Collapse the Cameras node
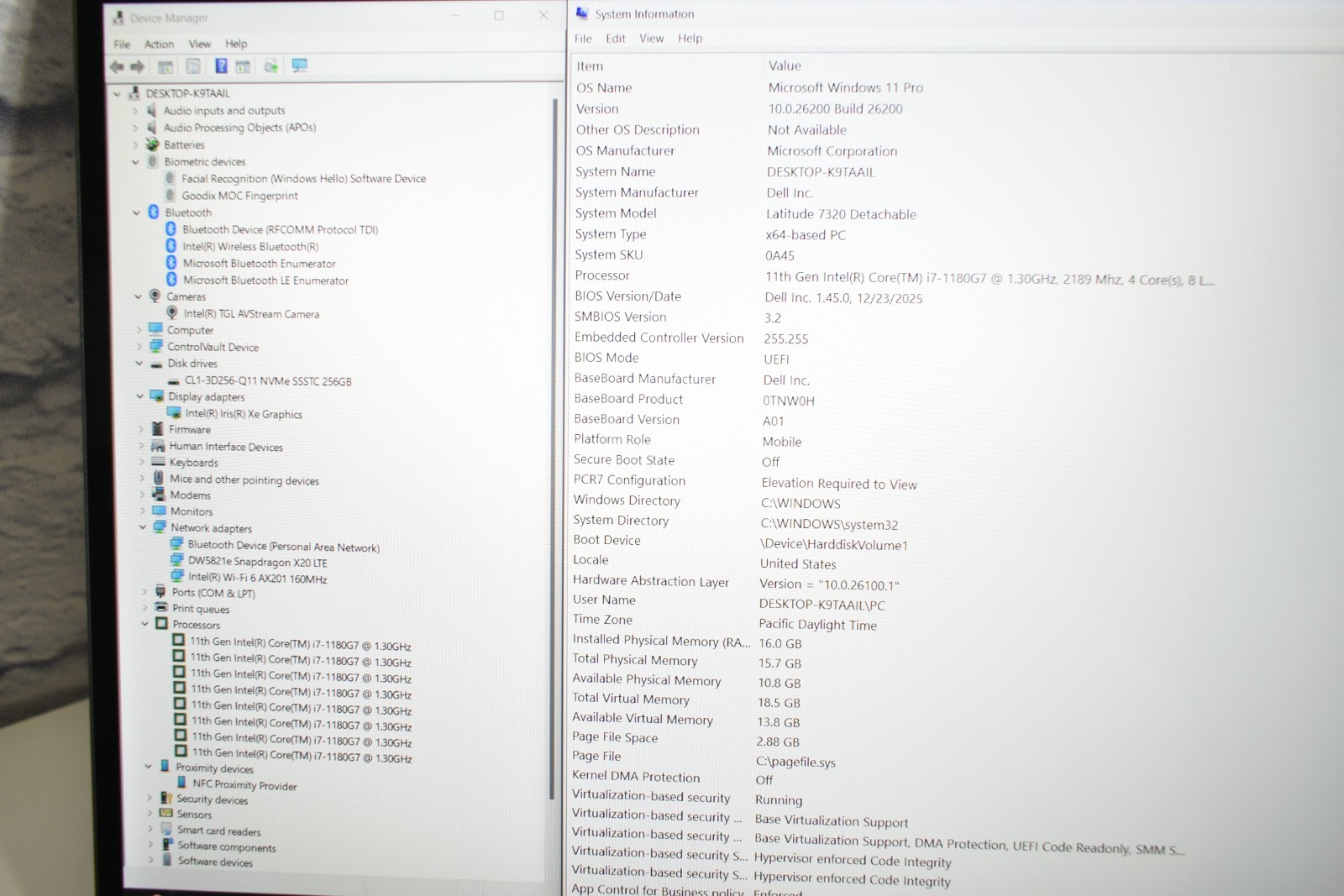 coord(138,296)
